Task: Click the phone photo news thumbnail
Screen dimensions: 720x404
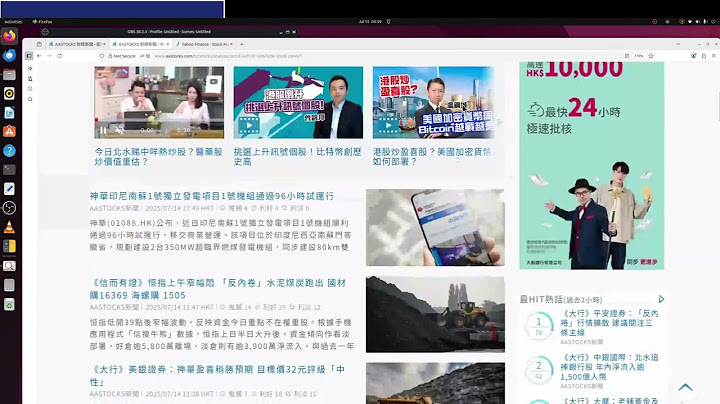Action: pyautogui.click(x=435, y=228)
